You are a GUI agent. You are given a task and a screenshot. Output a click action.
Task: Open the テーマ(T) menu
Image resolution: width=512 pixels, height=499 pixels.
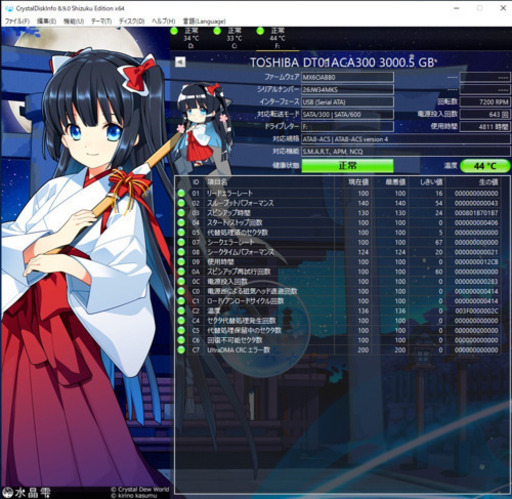[101, 21]
